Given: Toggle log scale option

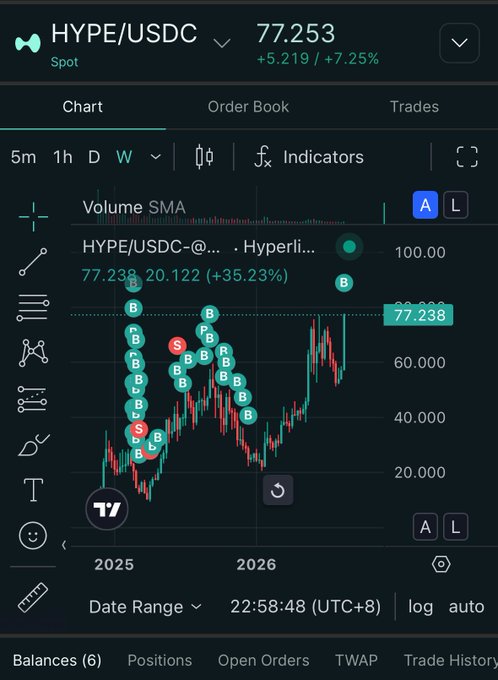Looking at the screenshot, I should tap(420, 607).
